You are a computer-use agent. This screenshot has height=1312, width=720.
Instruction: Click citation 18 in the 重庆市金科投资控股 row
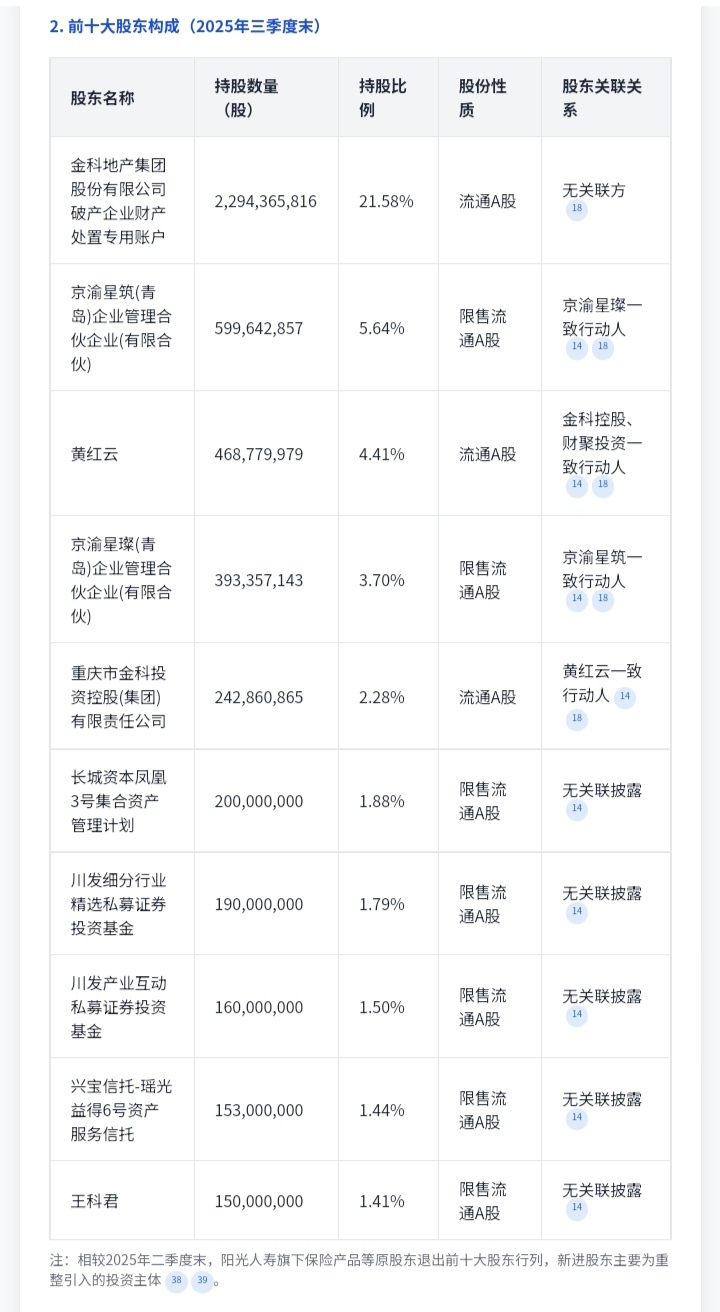coord(576,719)
